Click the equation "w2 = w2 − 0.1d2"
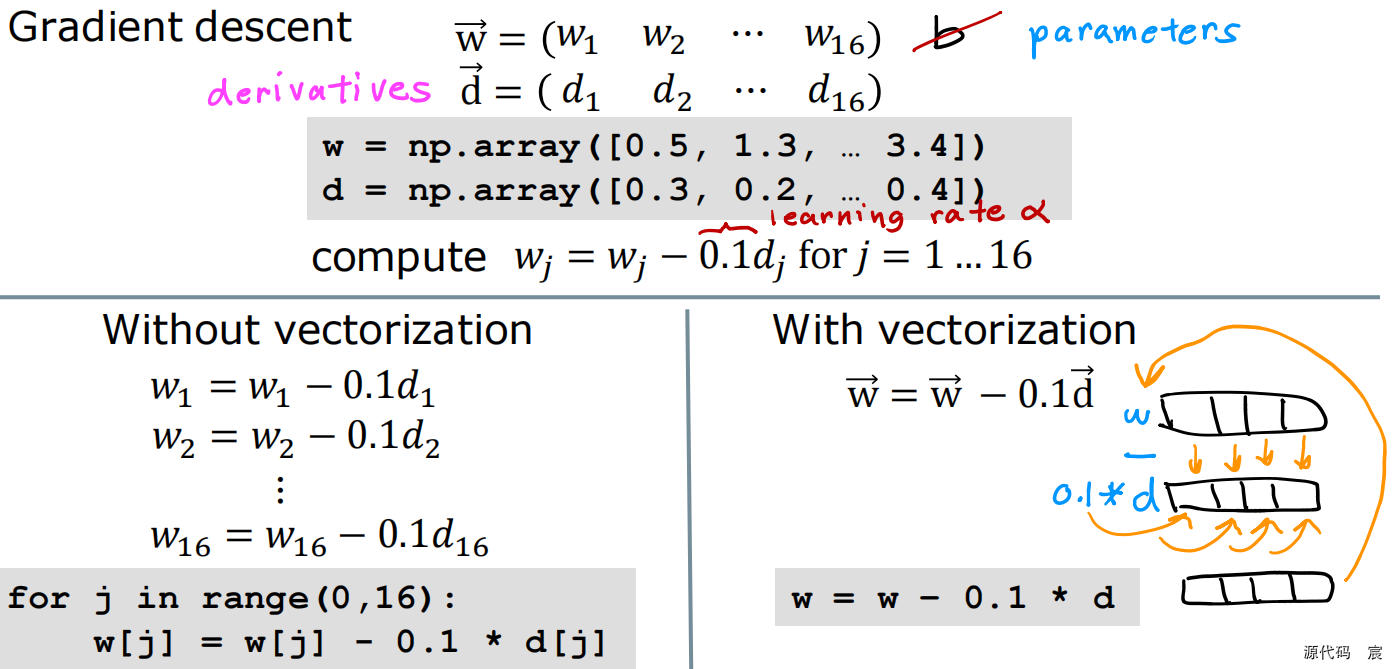This screenshot has width=1392, height=669. (296, 439)
